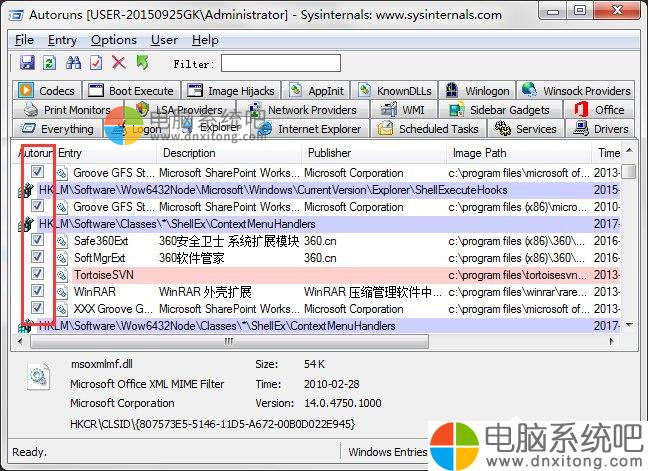Click the file icon beside TortoiseSVN

62,275
